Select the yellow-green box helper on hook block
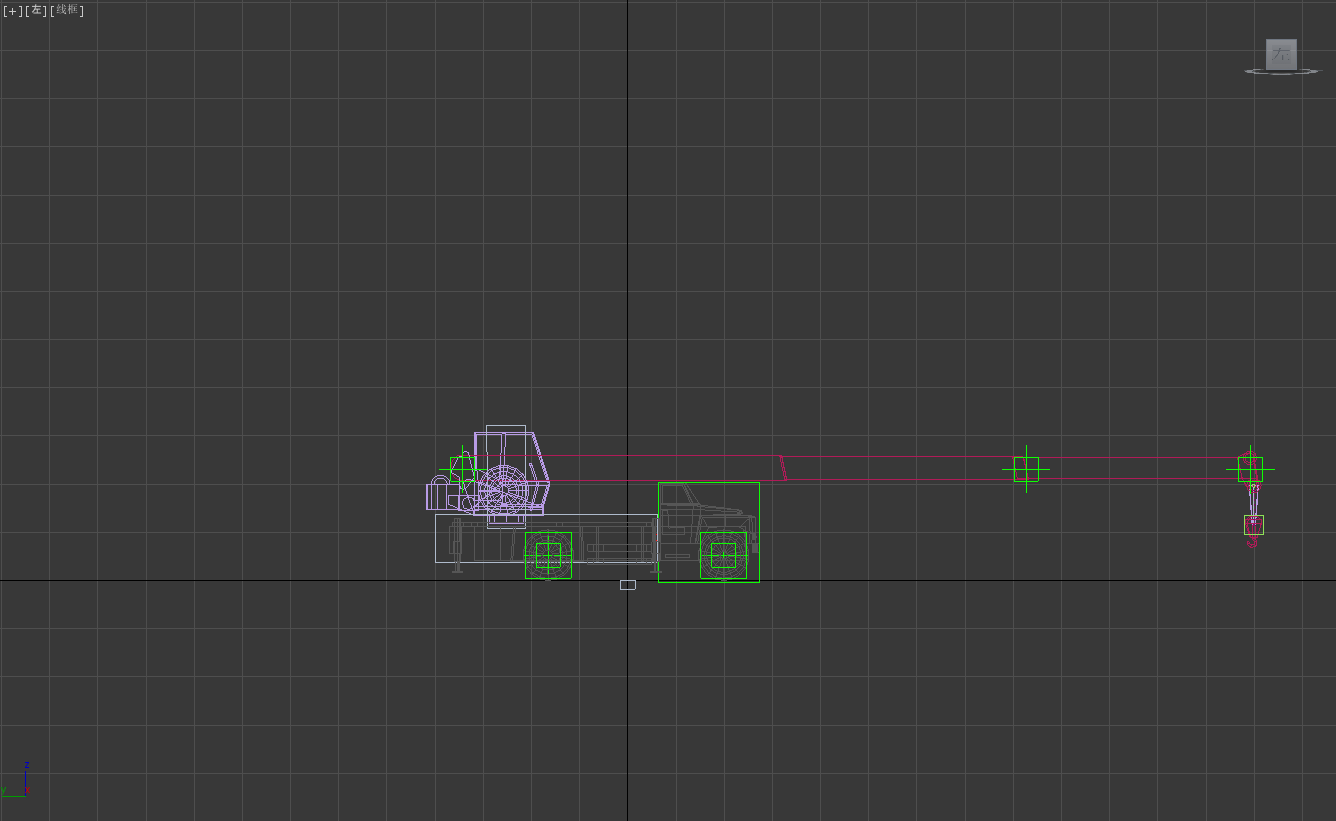 [x=1253, y=524]
